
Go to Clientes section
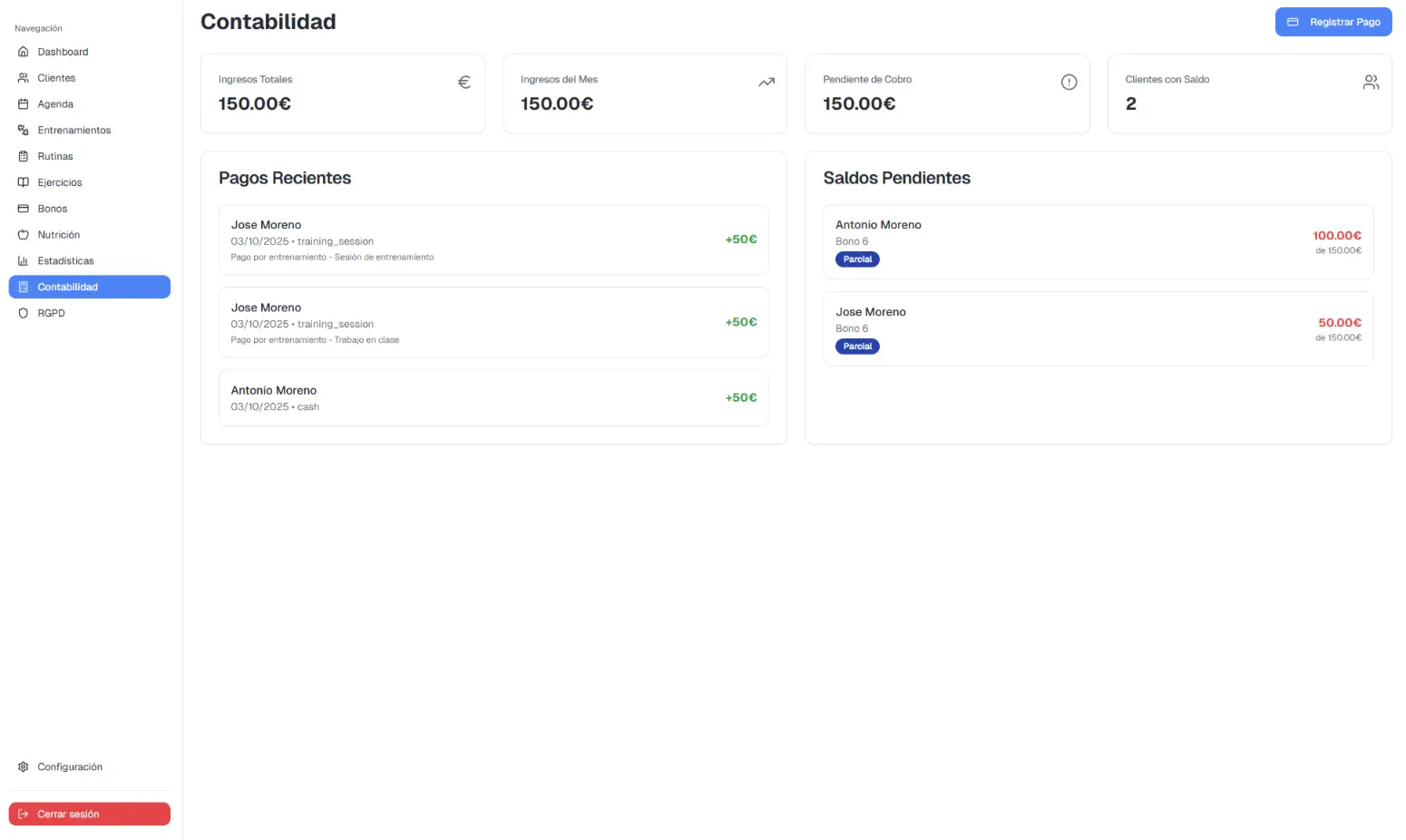pyautogui.click(x=90, y=78)
